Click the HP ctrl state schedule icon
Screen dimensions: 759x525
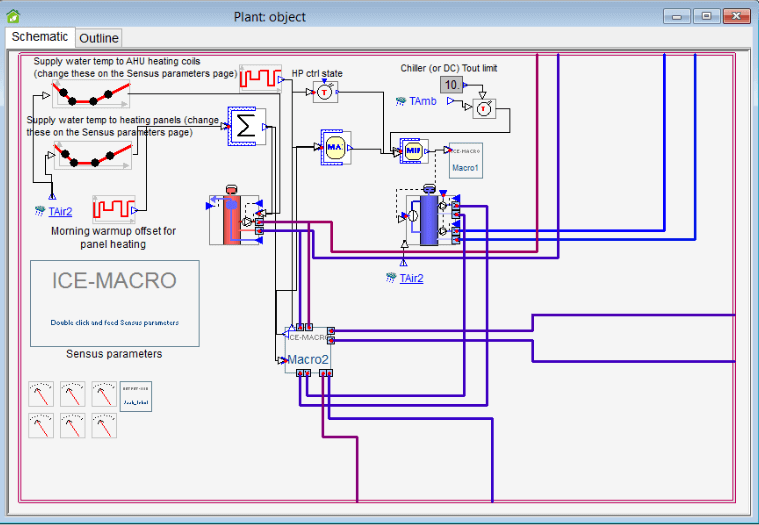coord(260,78)
